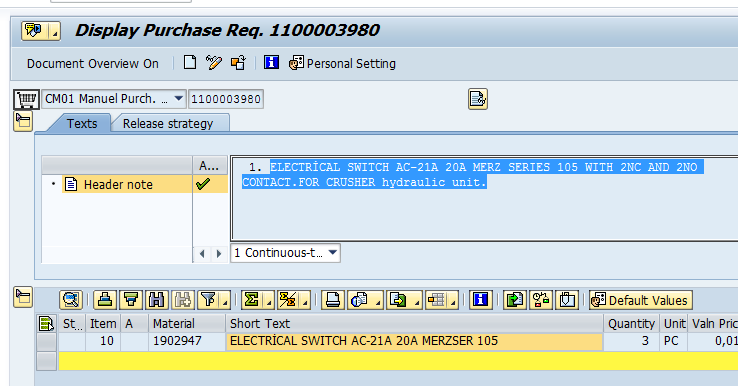This screenshot has width=738, height=386.
Task: Click the Create new requisition page icon
Action: click(190, 63)
